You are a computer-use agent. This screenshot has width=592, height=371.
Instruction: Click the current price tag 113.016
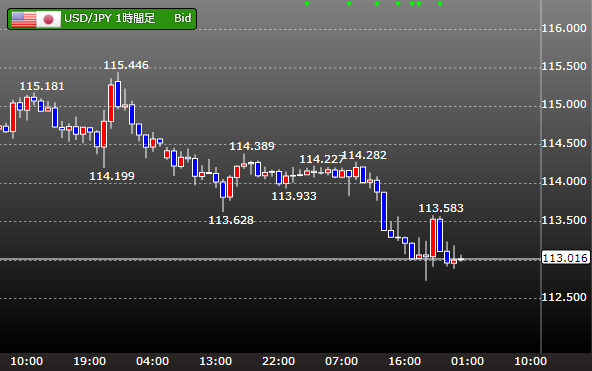tap(565, 258)
